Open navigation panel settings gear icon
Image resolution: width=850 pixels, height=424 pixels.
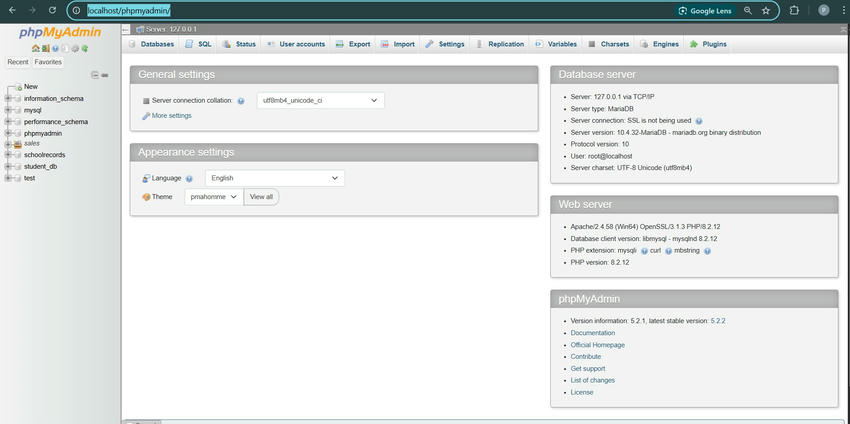point(75,48)
